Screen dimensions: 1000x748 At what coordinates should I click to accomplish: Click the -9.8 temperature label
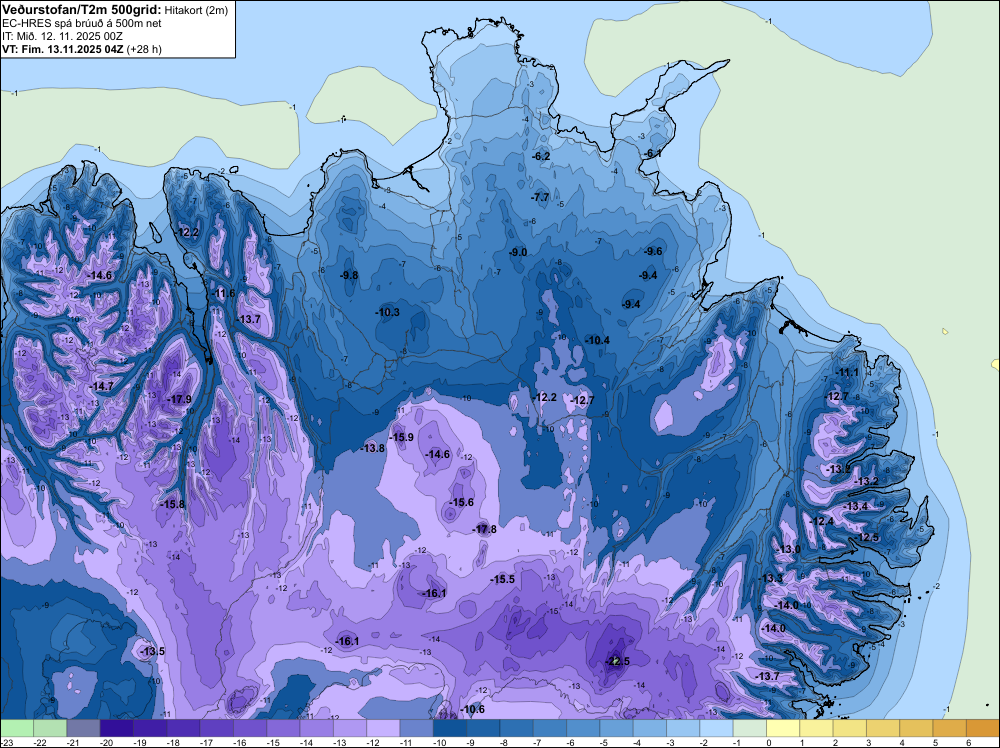tap(349, 275)
